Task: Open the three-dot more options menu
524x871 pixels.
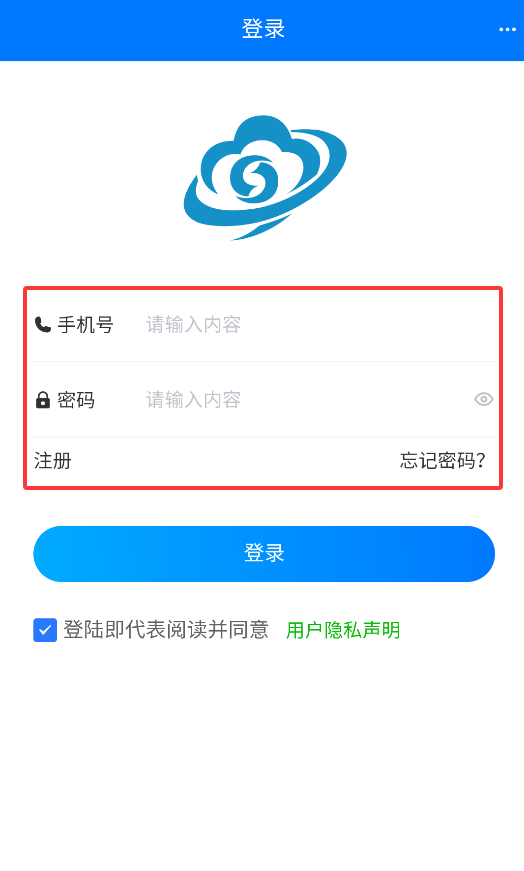Action: click(507, 29)
